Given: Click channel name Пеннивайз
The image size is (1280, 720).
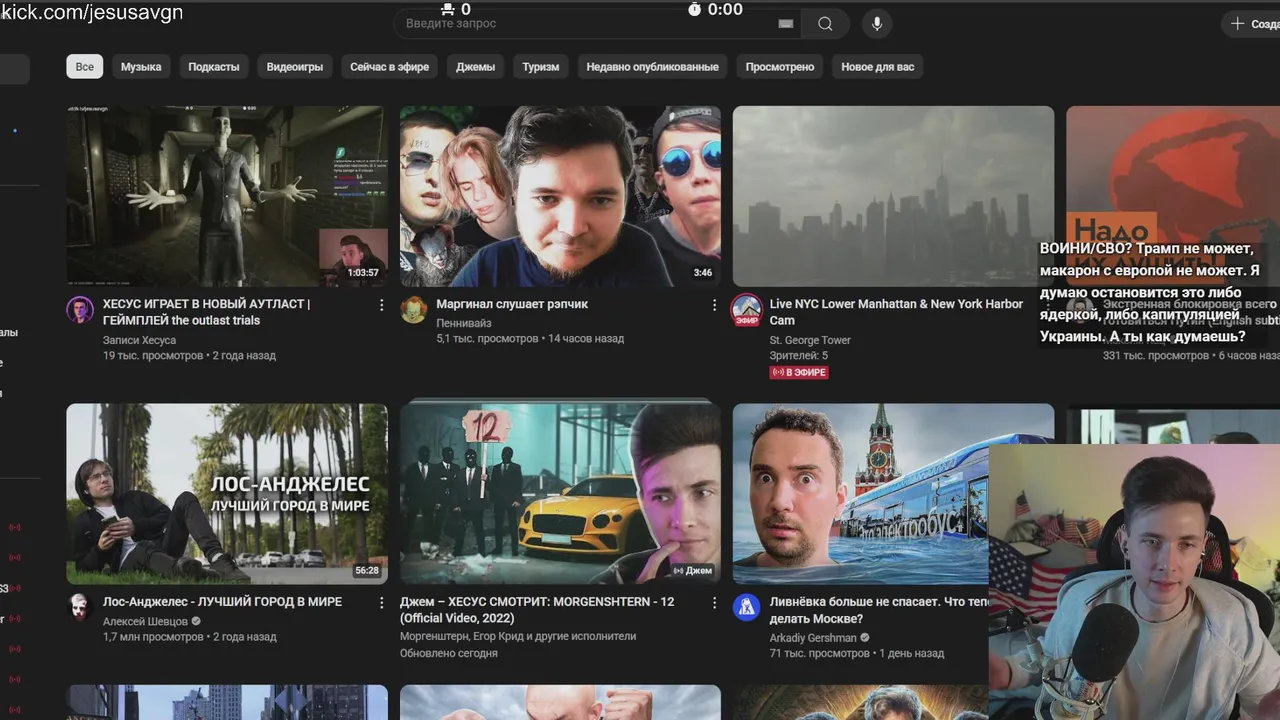Looking at the screenshot, I should tap(464, 323).
